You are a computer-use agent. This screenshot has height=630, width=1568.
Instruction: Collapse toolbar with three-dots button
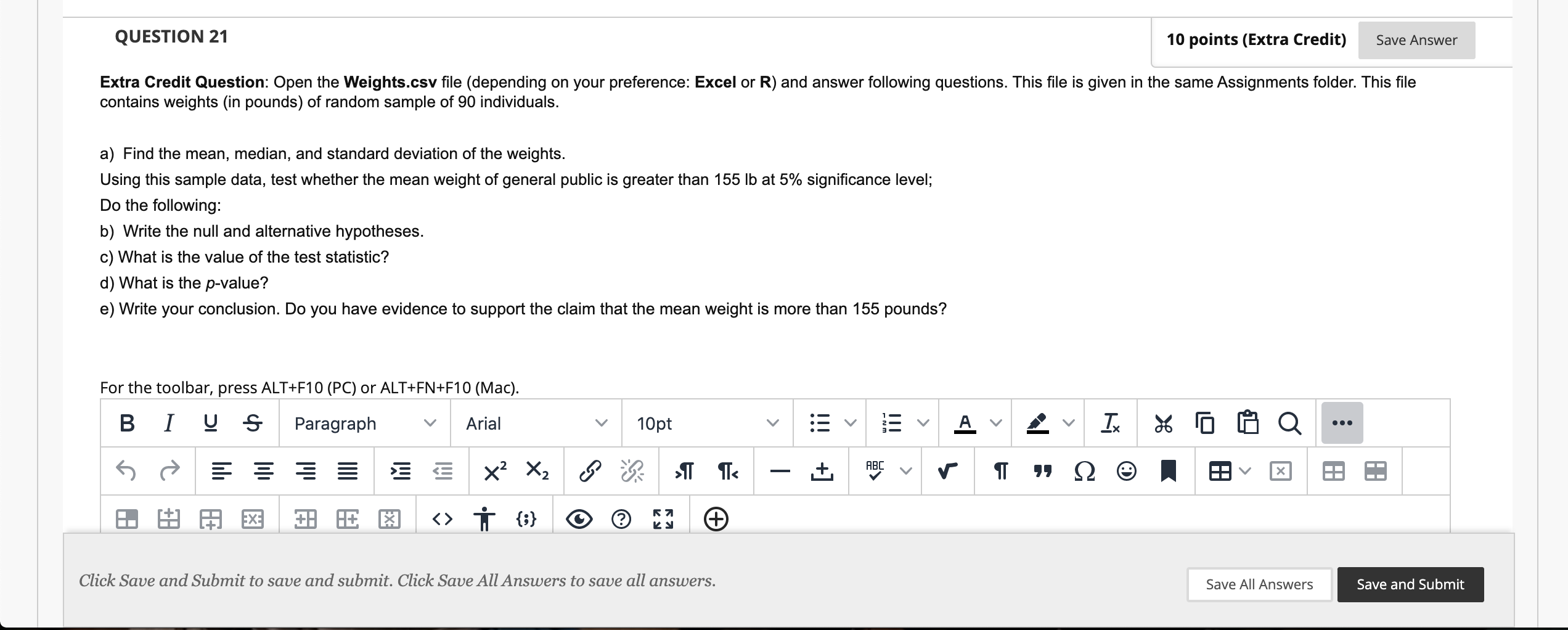[x=1342, y=423]
